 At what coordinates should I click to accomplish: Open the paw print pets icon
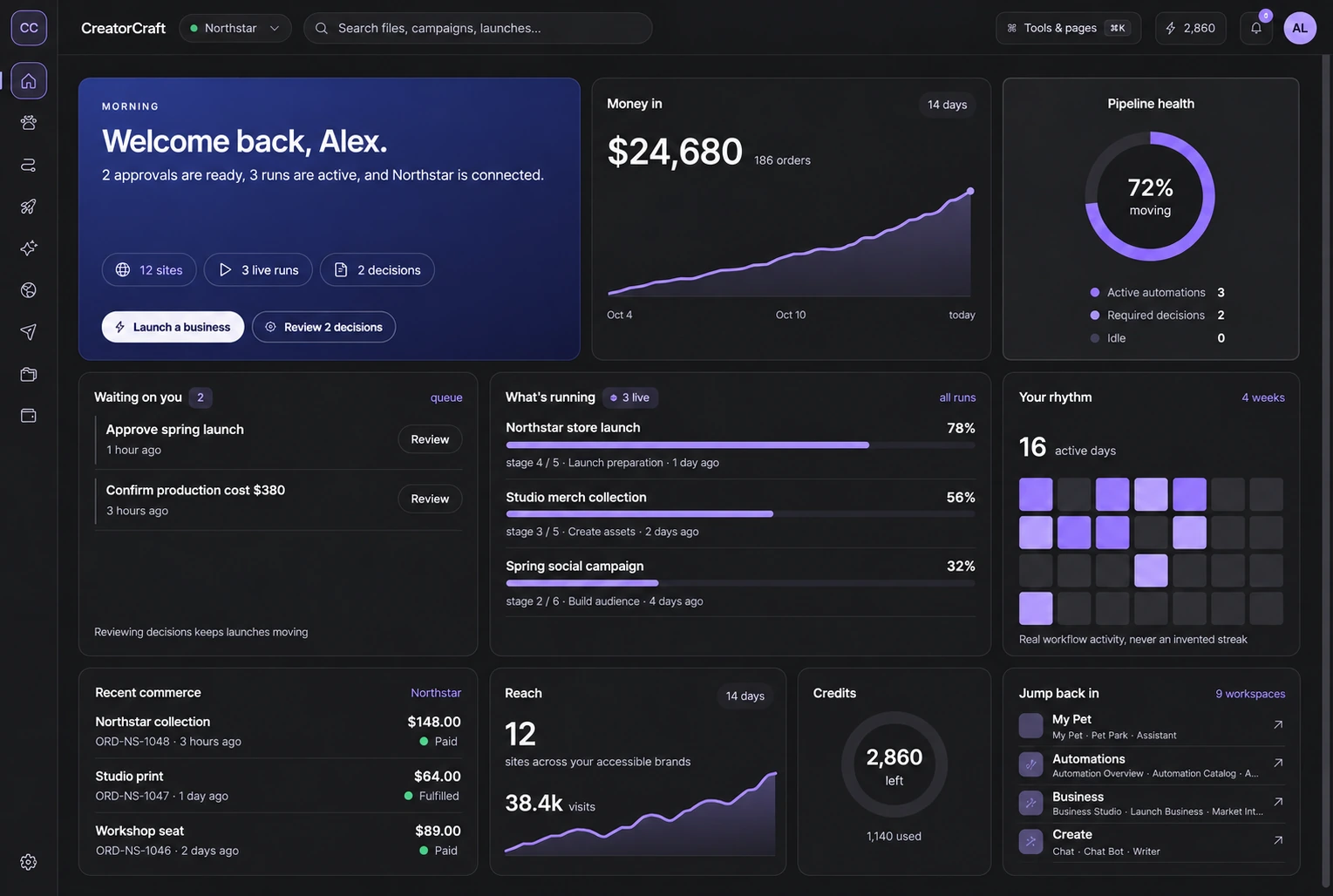coord(29,123)
